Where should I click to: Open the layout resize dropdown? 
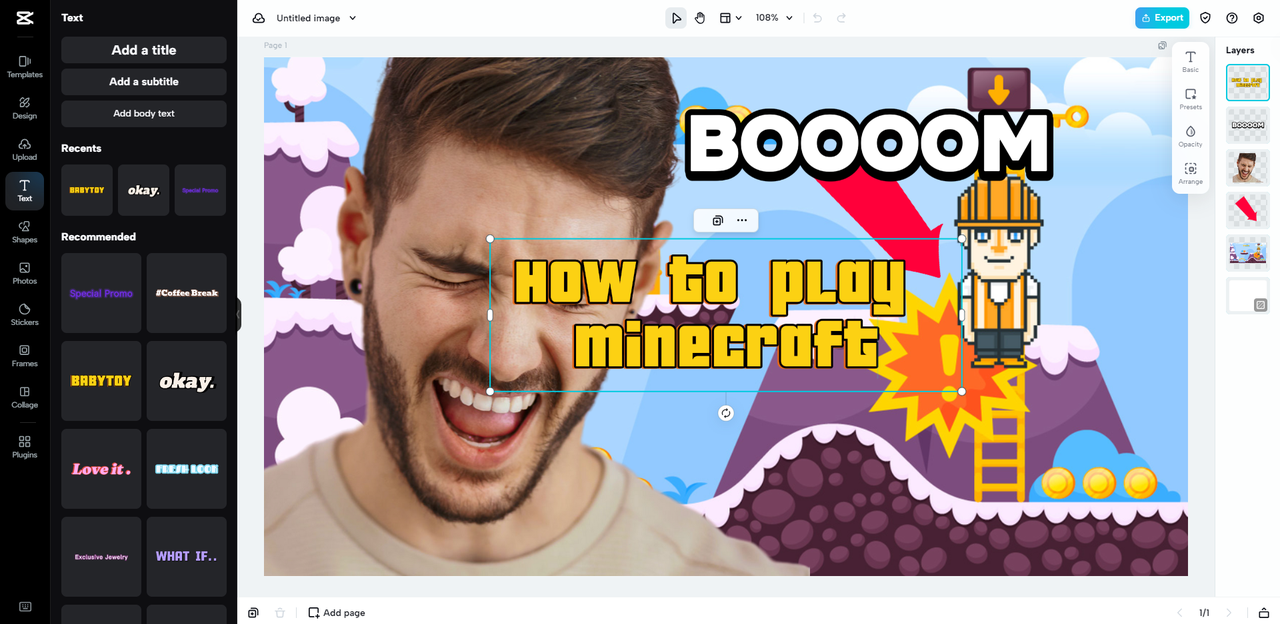coord(731,18)
